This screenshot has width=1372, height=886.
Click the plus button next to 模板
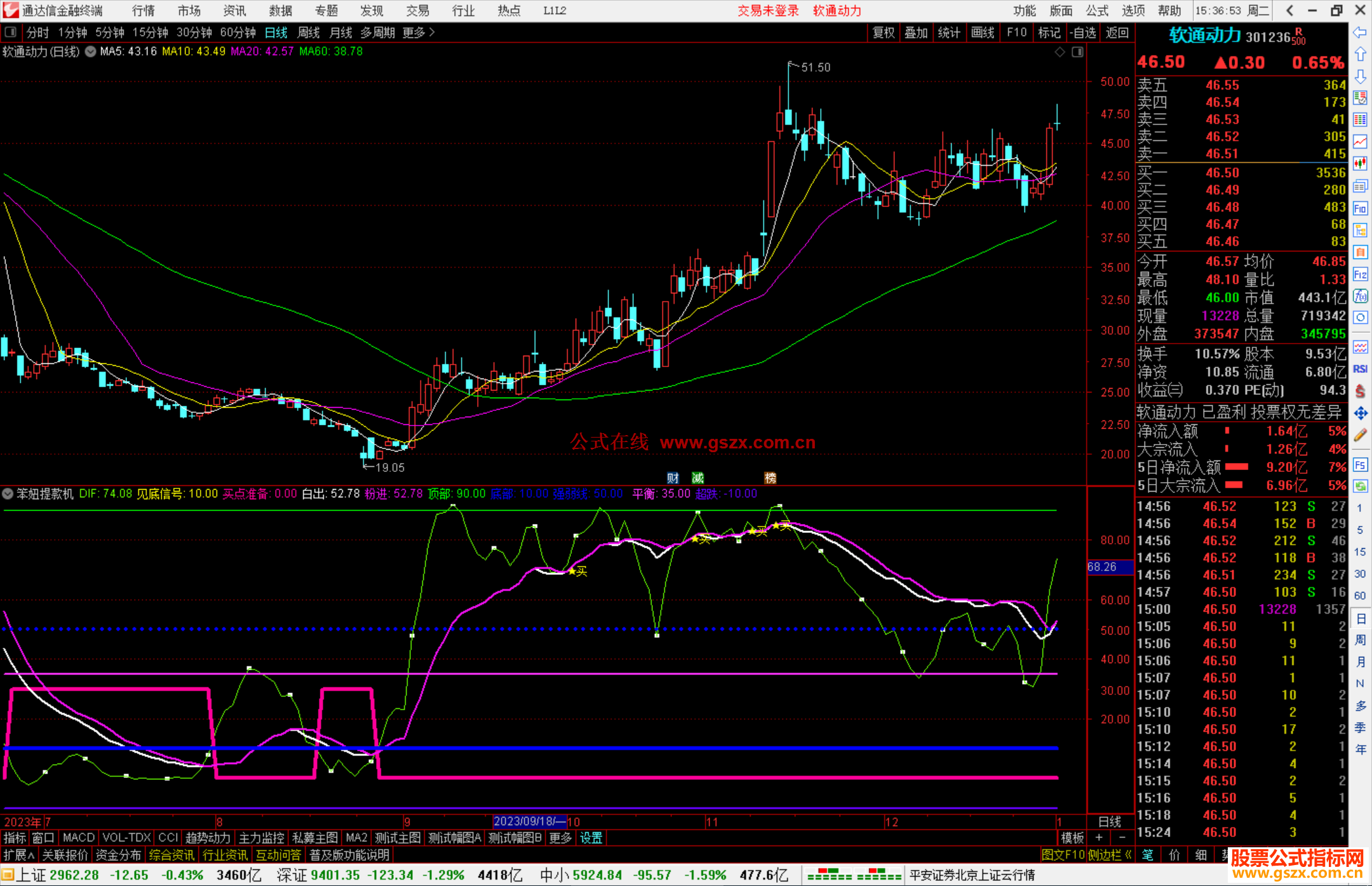1099,838
